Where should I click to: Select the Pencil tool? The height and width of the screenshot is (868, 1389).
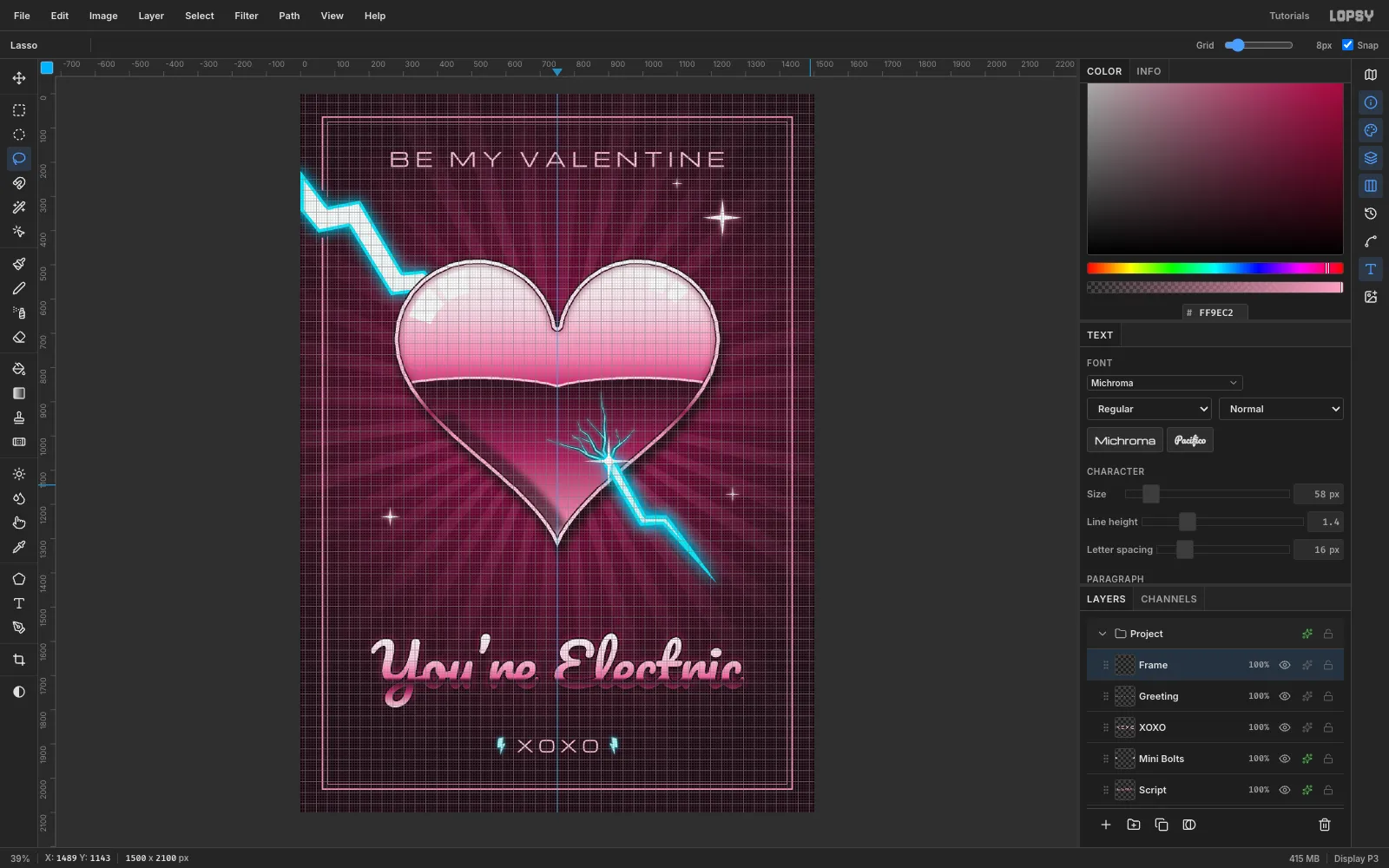(x=19, y=288)
